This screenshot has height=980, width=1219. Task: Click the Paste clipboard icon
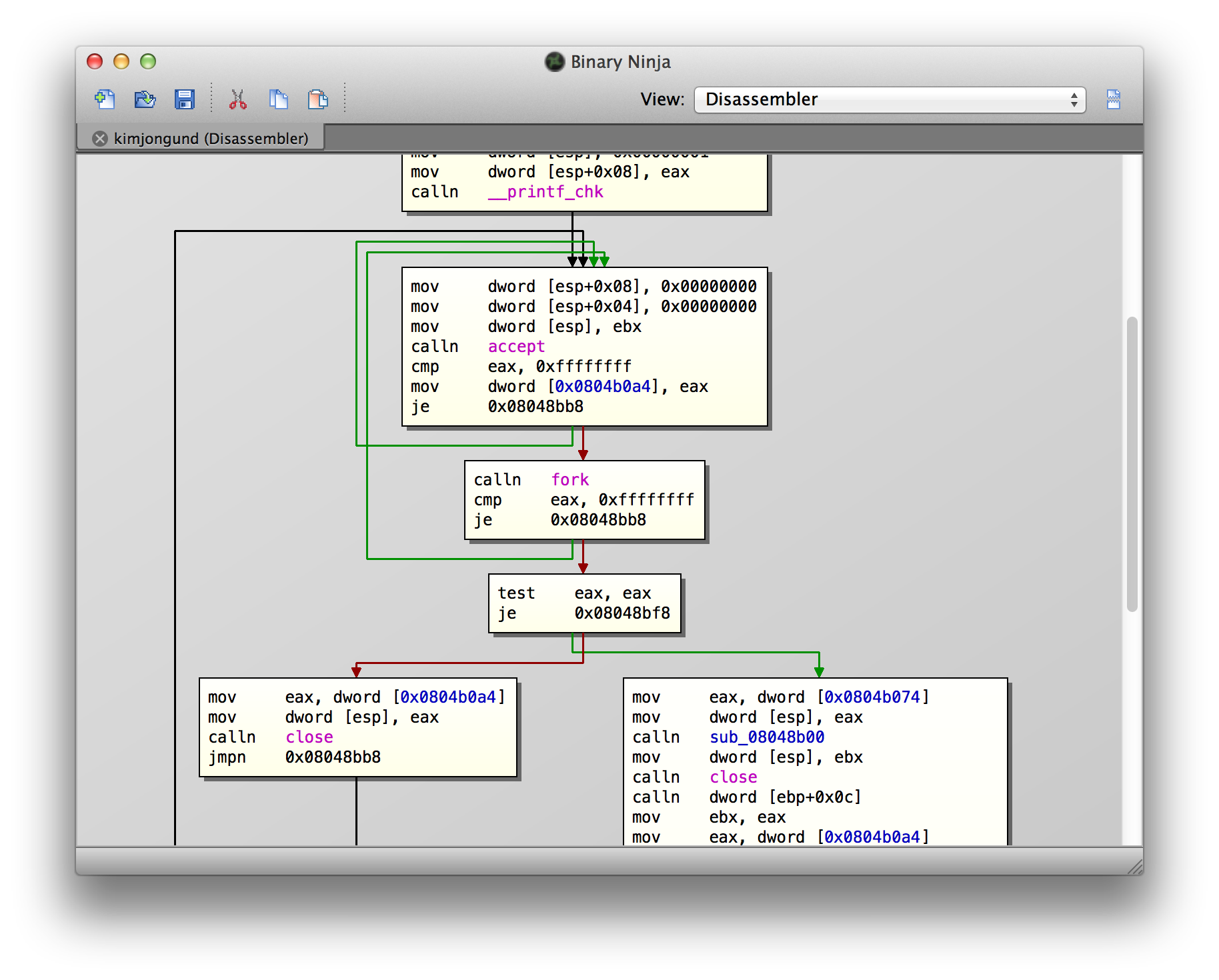tap(318, 99)
